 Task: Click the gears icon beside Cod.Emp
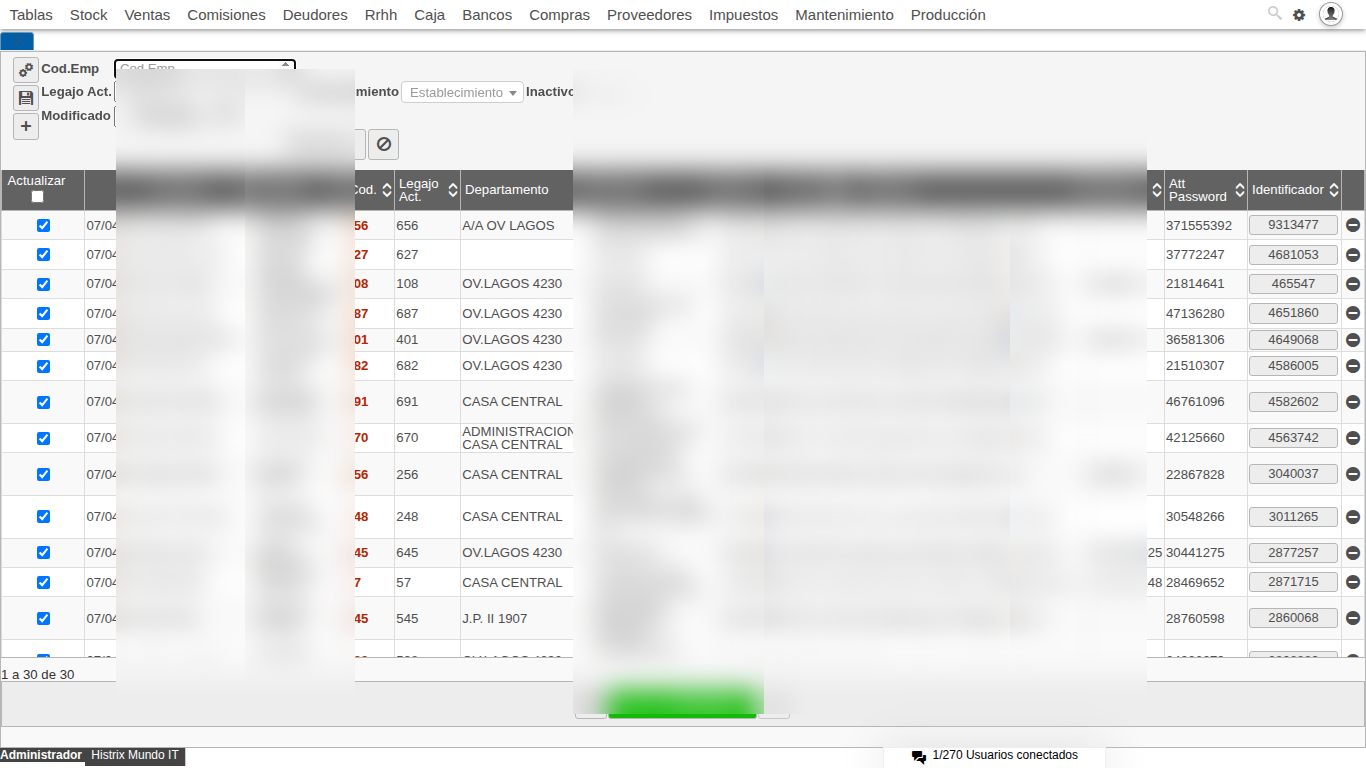coord(26,70)
